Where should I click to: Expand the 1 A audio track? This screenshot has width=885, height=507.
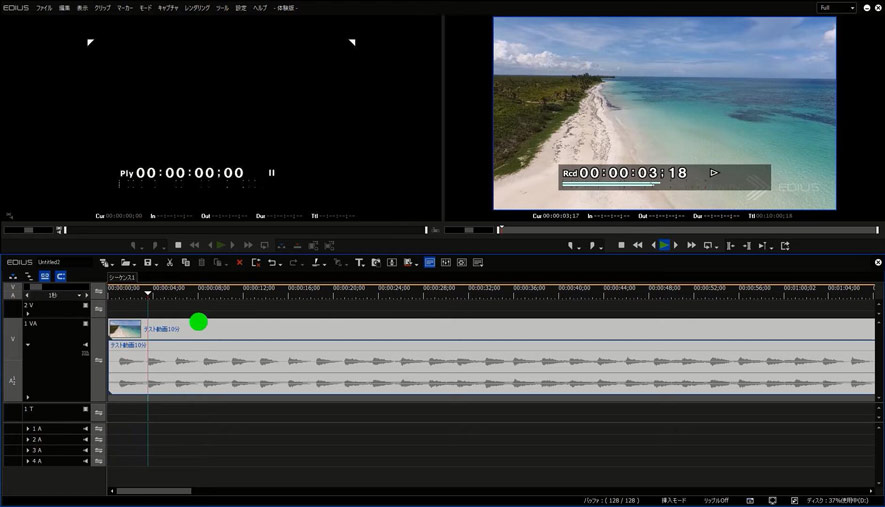click(x=28, y=429)
